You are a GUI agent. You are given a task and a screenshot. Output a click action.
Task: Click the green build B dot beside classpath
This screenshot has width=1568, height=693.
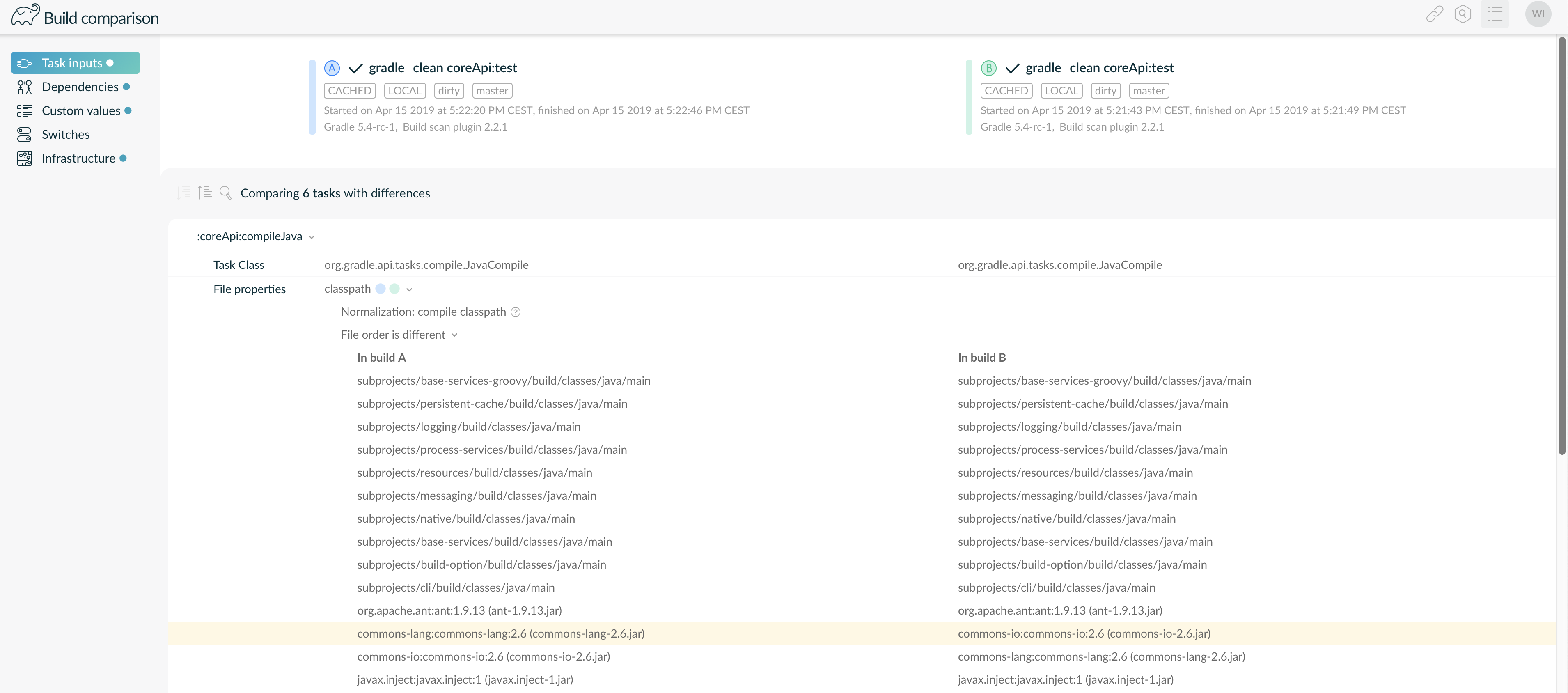click(x=394, y=289)
